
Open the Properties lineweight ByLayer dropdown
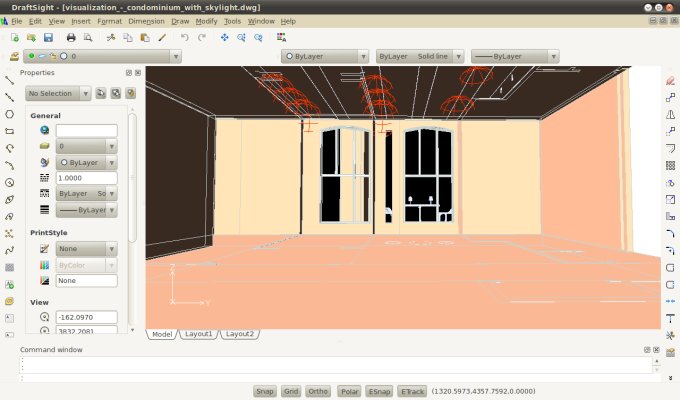point(86,210)
